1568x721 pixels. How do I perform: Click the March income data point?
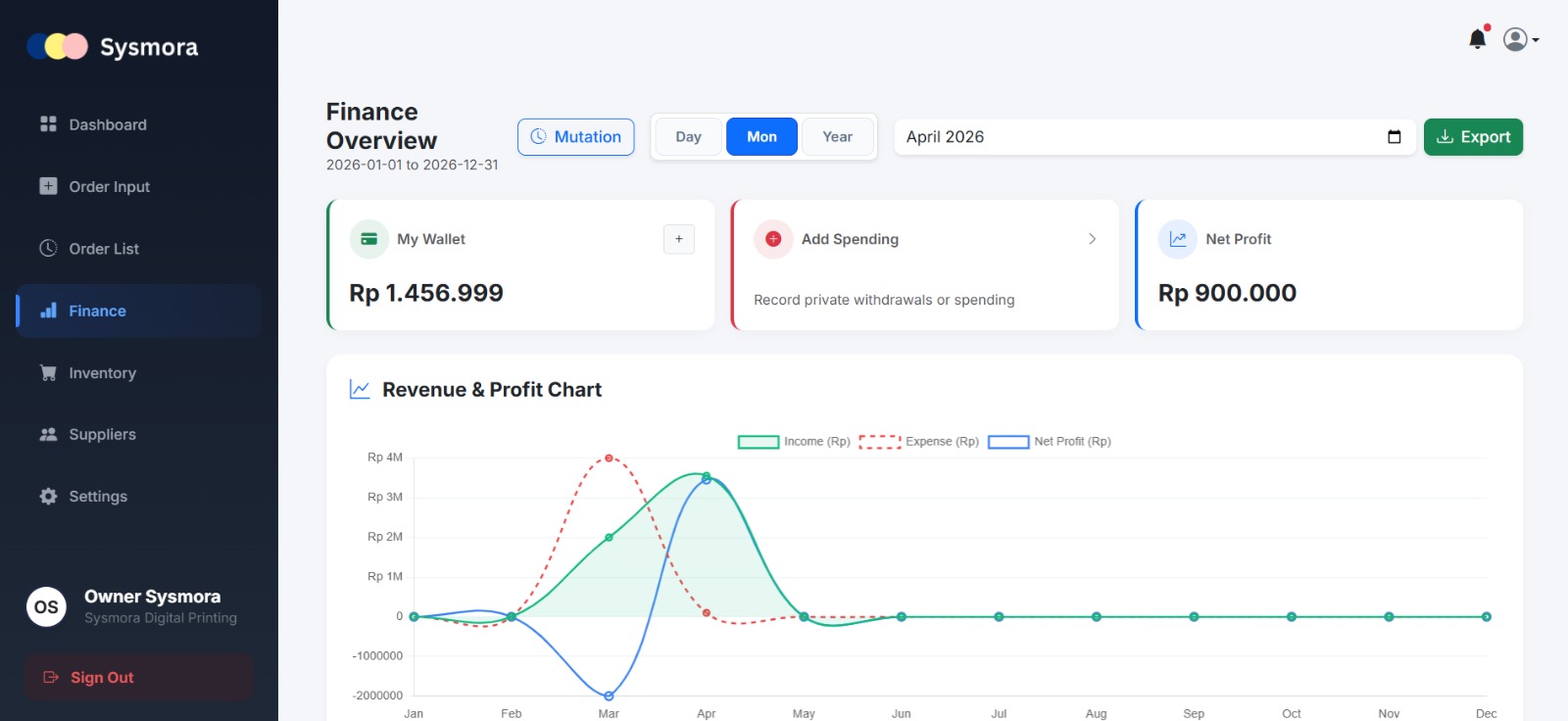tap(609, 538)
